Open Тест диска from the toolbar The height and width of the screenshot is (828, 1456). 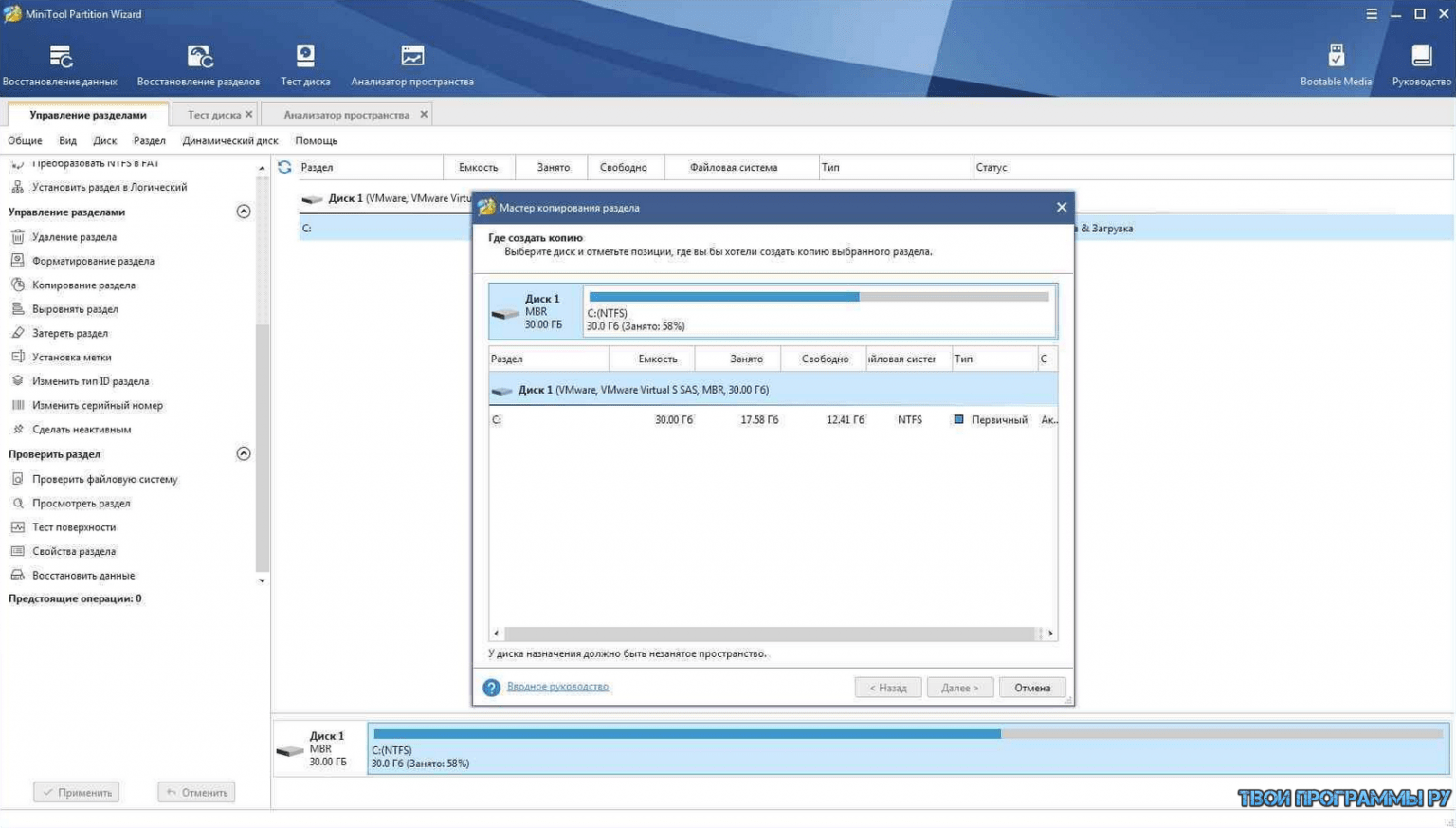click(x=305, y=64)
